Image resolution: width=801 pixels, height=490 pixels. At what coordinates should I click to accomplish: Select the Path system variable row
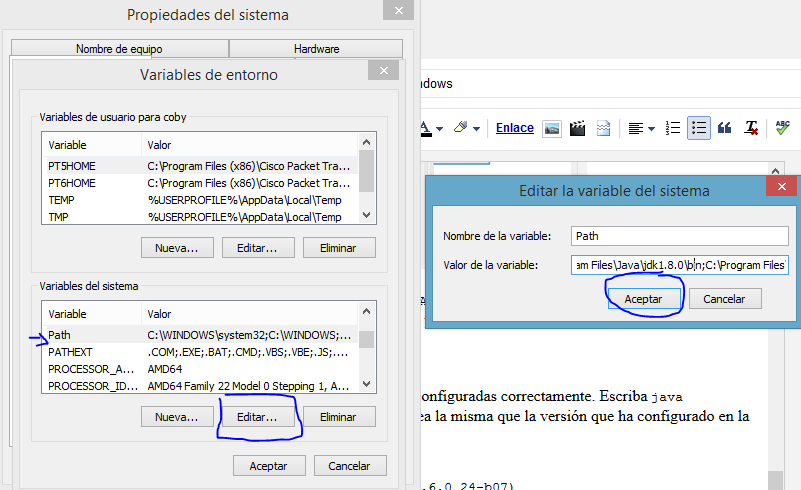(x=200, y=335)
